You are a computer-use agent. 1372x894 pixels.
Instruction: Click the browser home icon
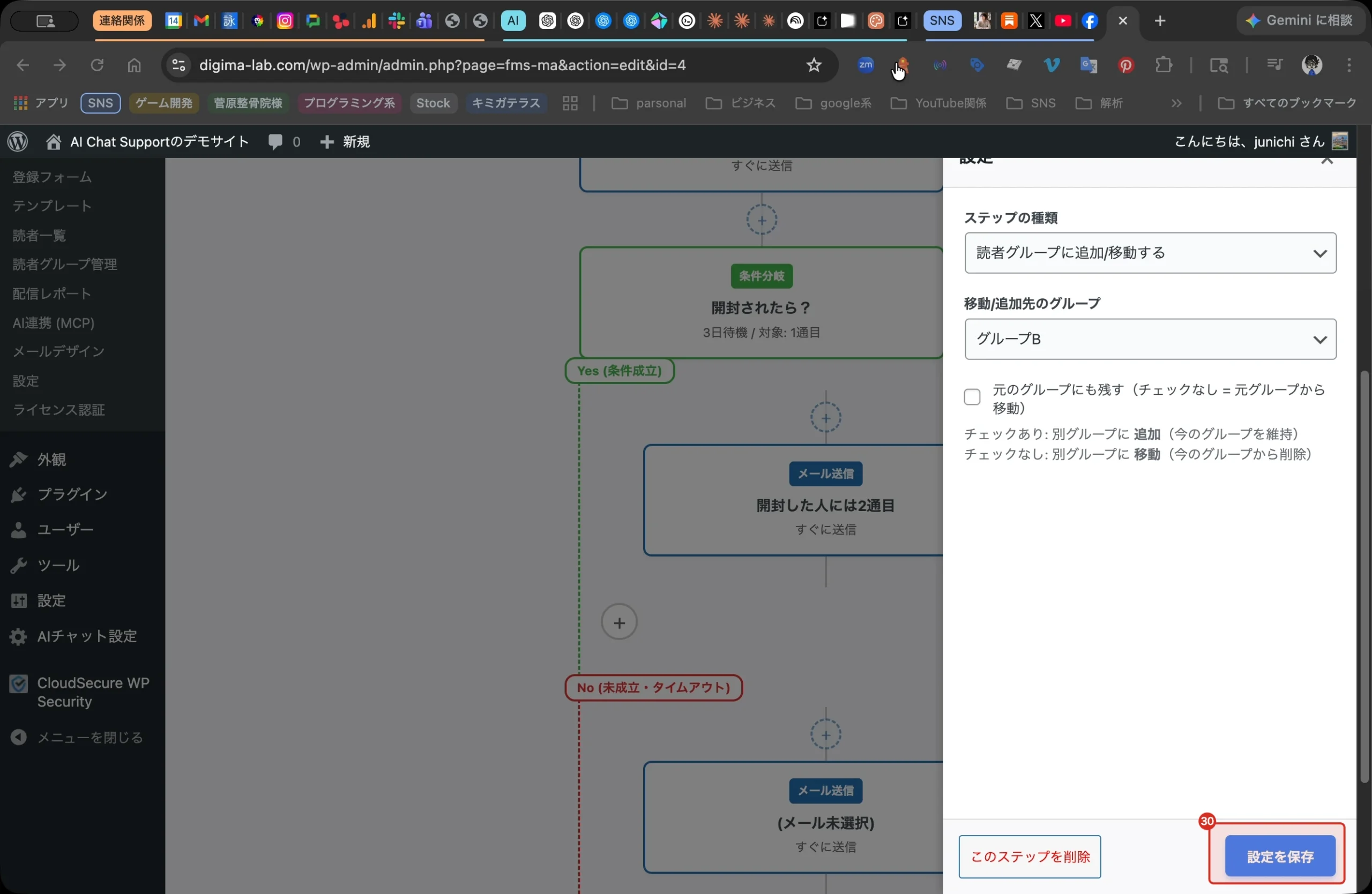[134, 65]
